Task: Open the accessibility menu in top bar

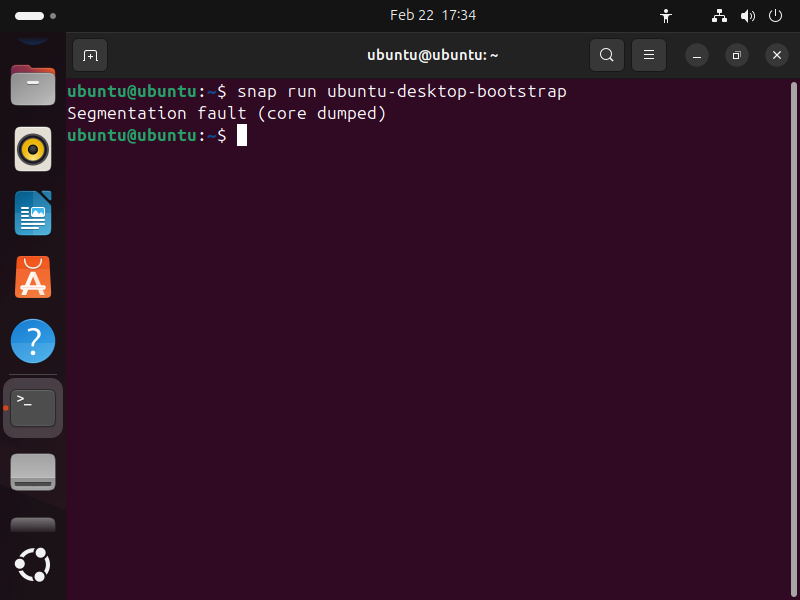Action: (667, 16)
